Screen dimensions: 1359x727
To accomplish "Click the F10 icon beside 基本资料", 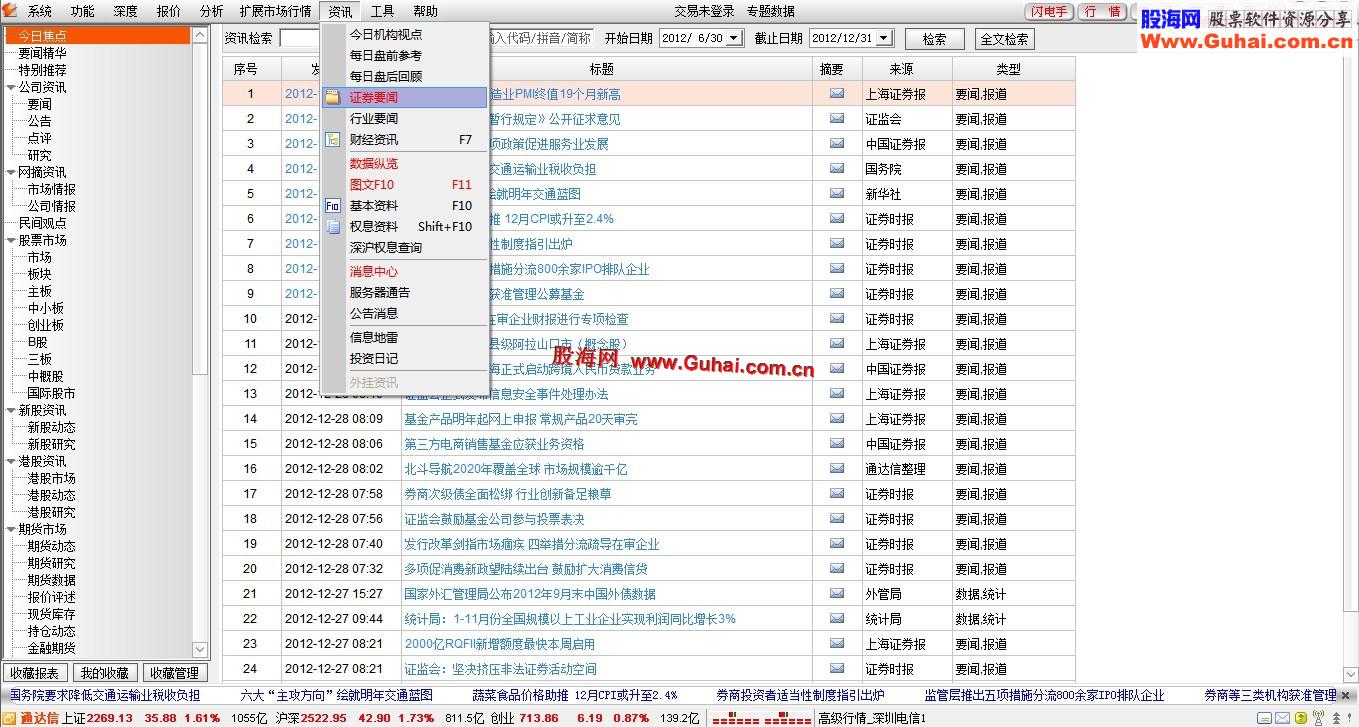I will (x=333, y=206).
